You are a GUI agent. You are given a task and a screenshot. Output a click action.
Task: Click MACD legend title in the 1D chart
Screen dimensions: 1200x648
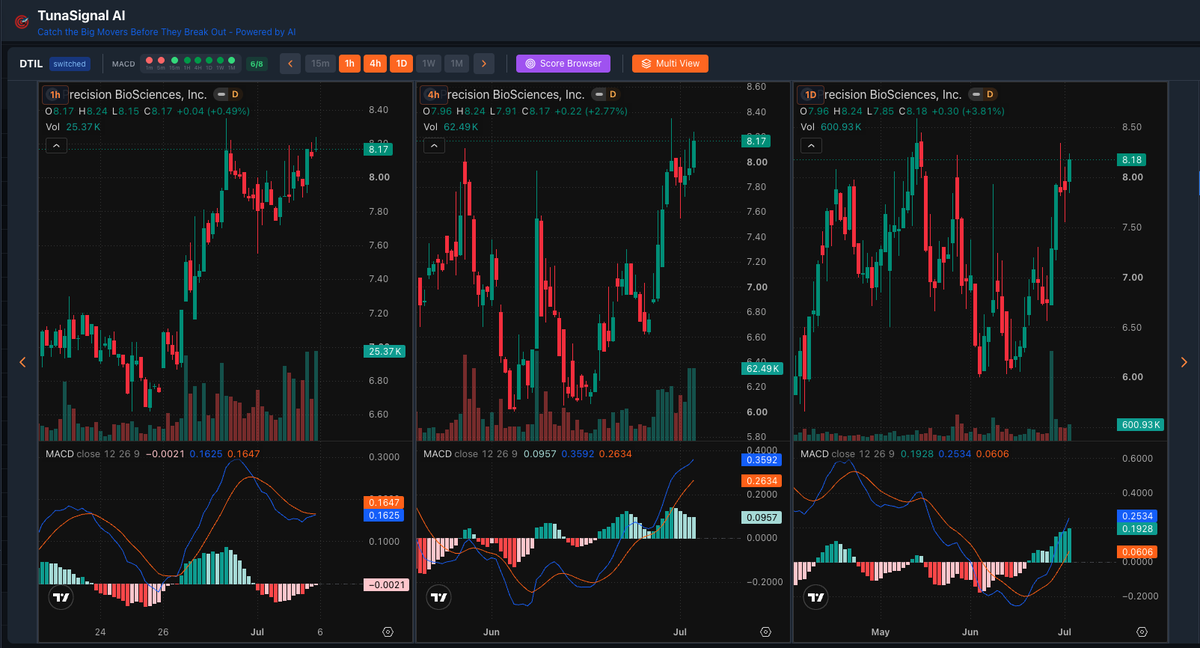click(816, 454)
